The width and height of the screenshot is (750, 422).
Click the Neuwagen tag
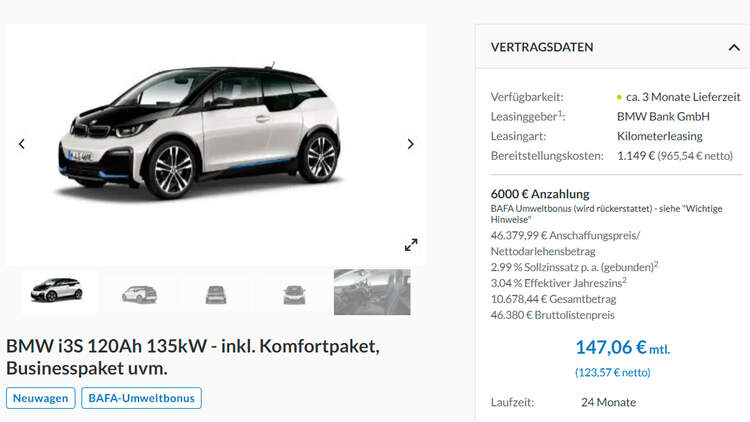41,398
